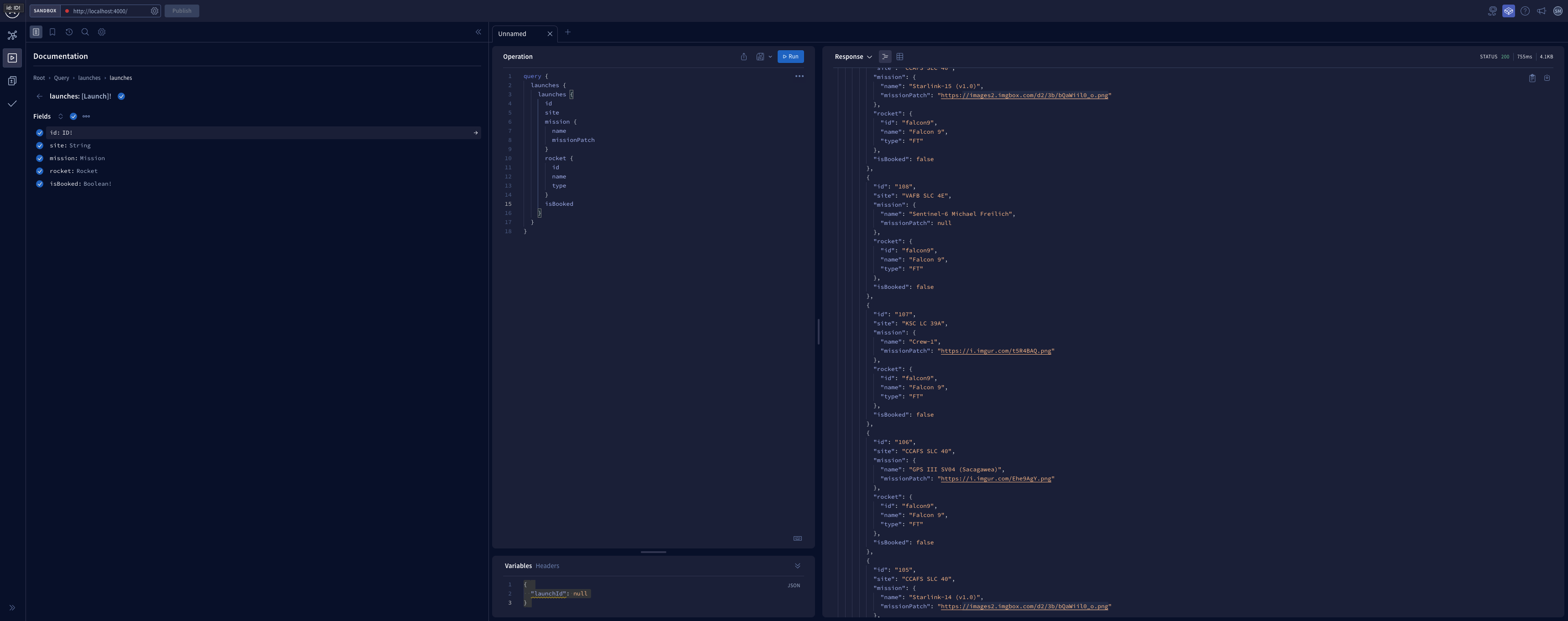Collapse the Documentation panel with double arrows
Image resolution: width=1568 pixels, height=621 pixels.
click(478, 32)
